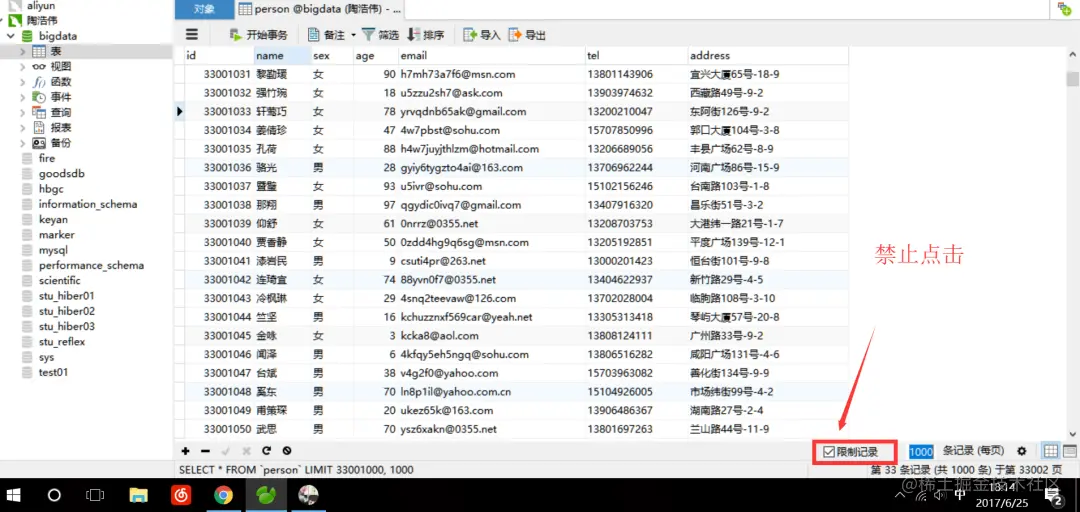Select the fire database
The width and height of the screenshot is (1080, 512).
pyautogui.click(x=47, y=158)
